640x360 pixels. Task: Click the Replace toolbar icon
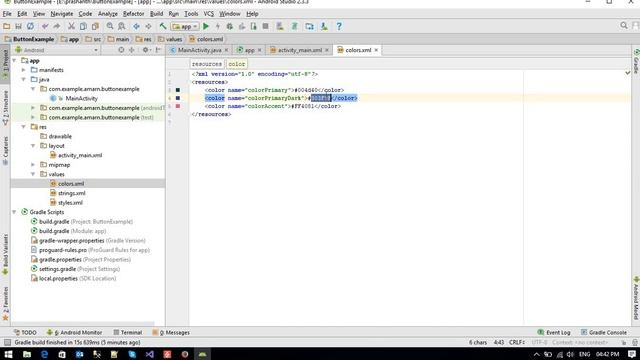122,27
